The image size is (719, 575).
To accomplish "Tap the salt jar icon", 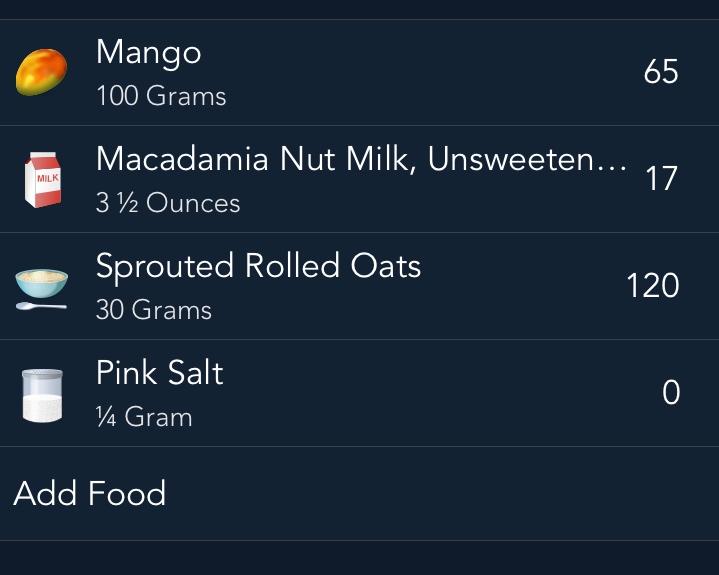I will click(42, 394).
